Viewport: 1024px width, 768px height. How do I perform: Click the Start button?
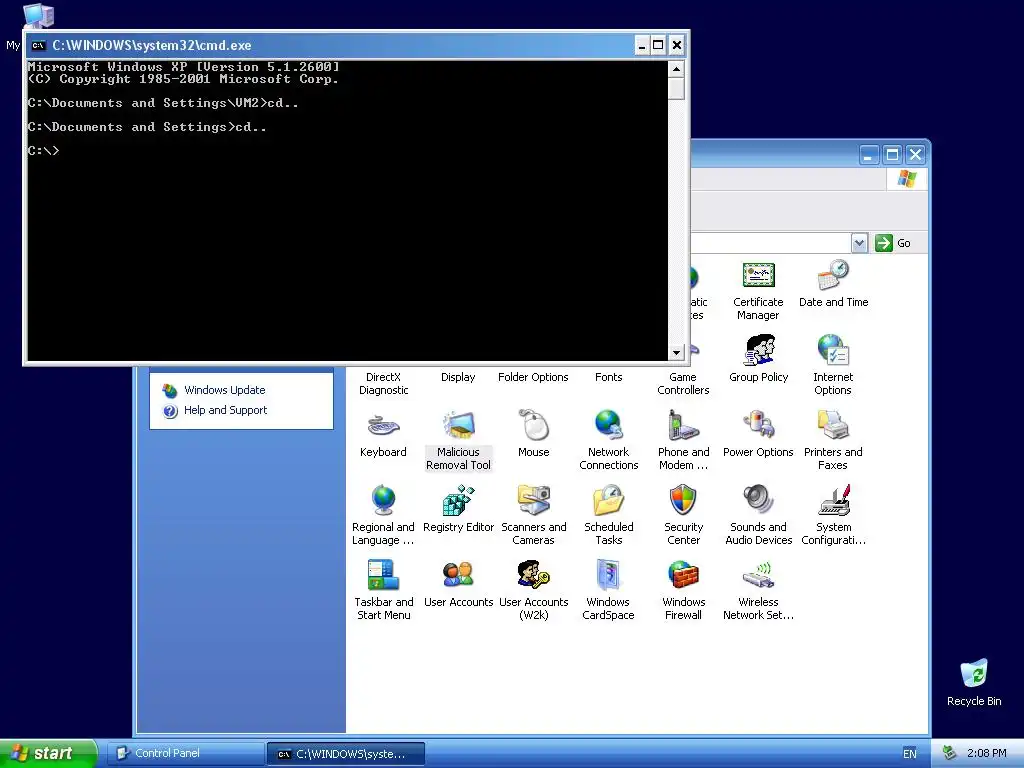48,753
